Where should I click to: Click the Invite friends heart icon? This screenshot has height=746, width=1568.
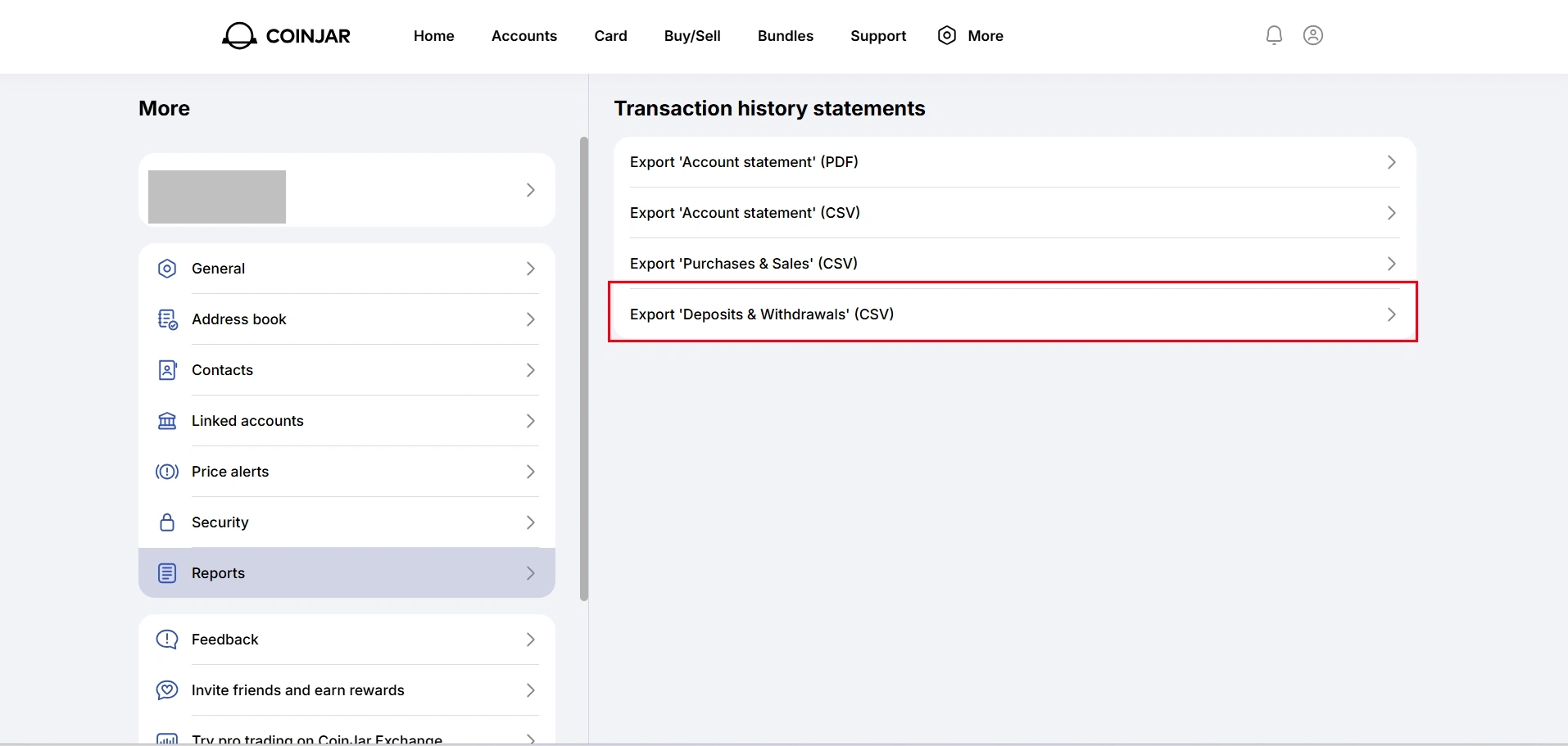tap(167, 690)
